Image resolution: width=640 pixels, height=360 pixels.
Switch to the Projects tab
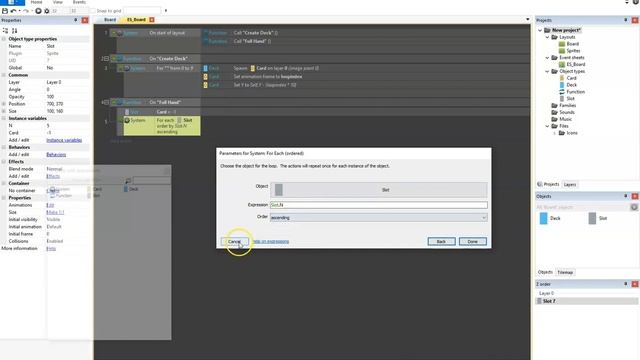click(548, 184)
